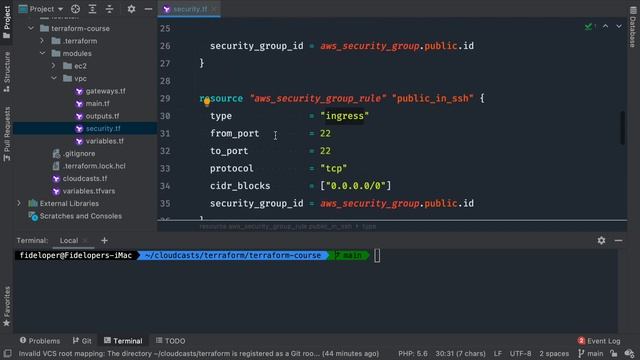The height and width of the screenshot is (360, 640).
Task: Select the Local terminal tab
Action: click(x=69, y=240)
